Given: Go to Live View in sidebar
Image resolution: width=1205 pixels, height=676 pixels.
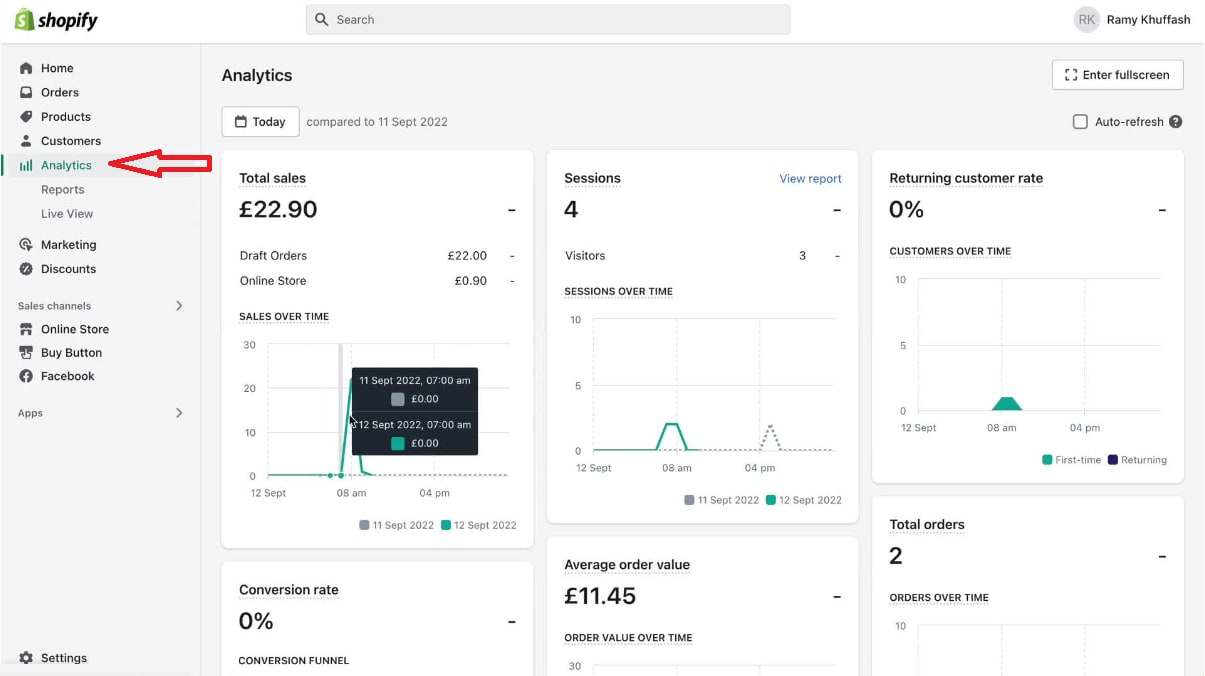Looking at the screenshot, I should point(67,214).
